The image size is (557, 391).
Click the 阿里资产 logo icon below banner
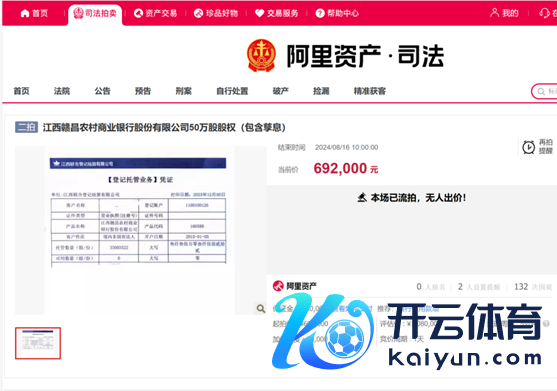click(278, 286)
